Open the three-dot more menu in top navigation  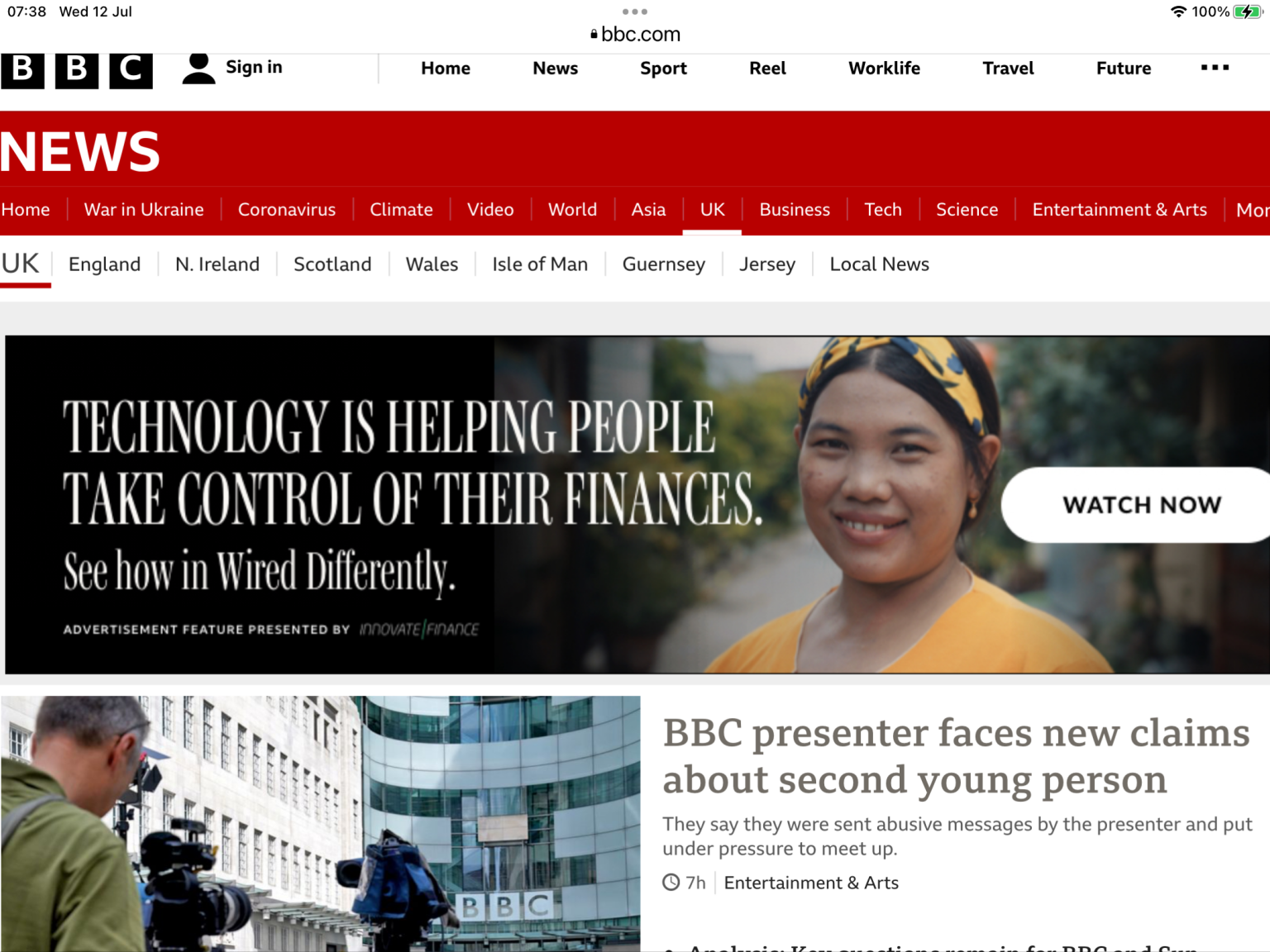[x=1214, y=68]
